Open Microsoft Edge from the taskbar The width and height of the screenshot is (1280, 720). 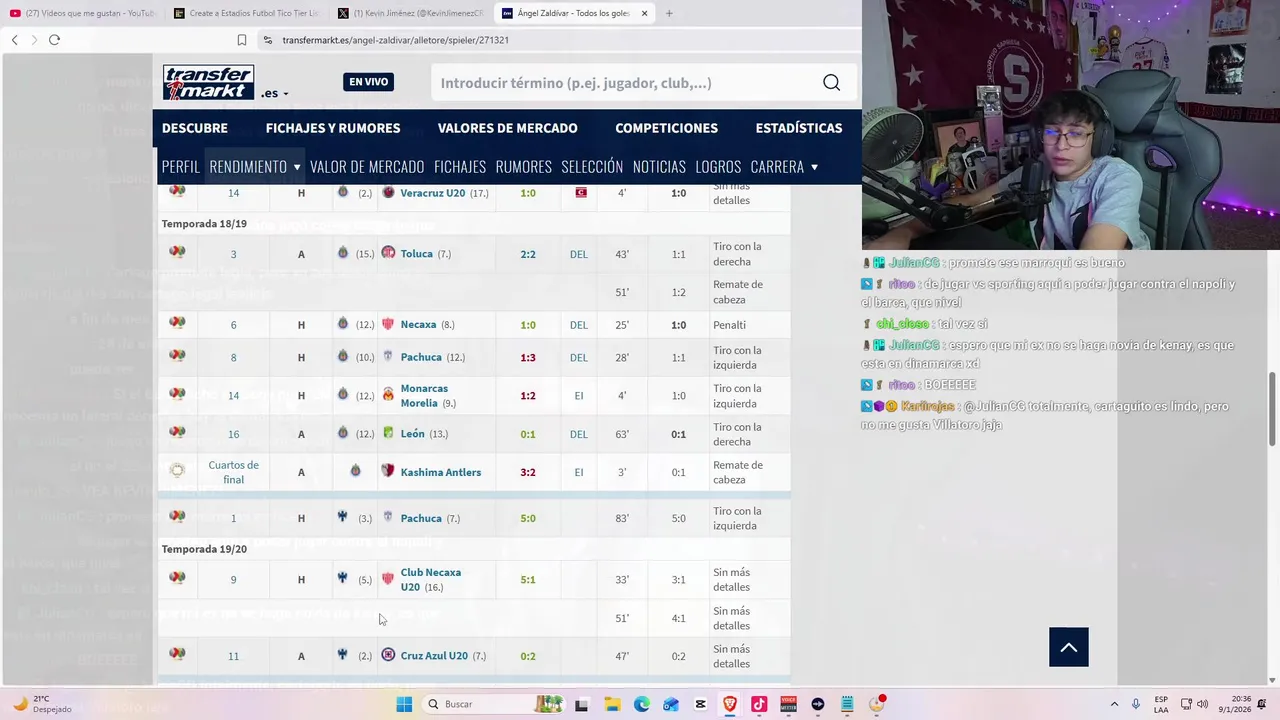[641, 704]
